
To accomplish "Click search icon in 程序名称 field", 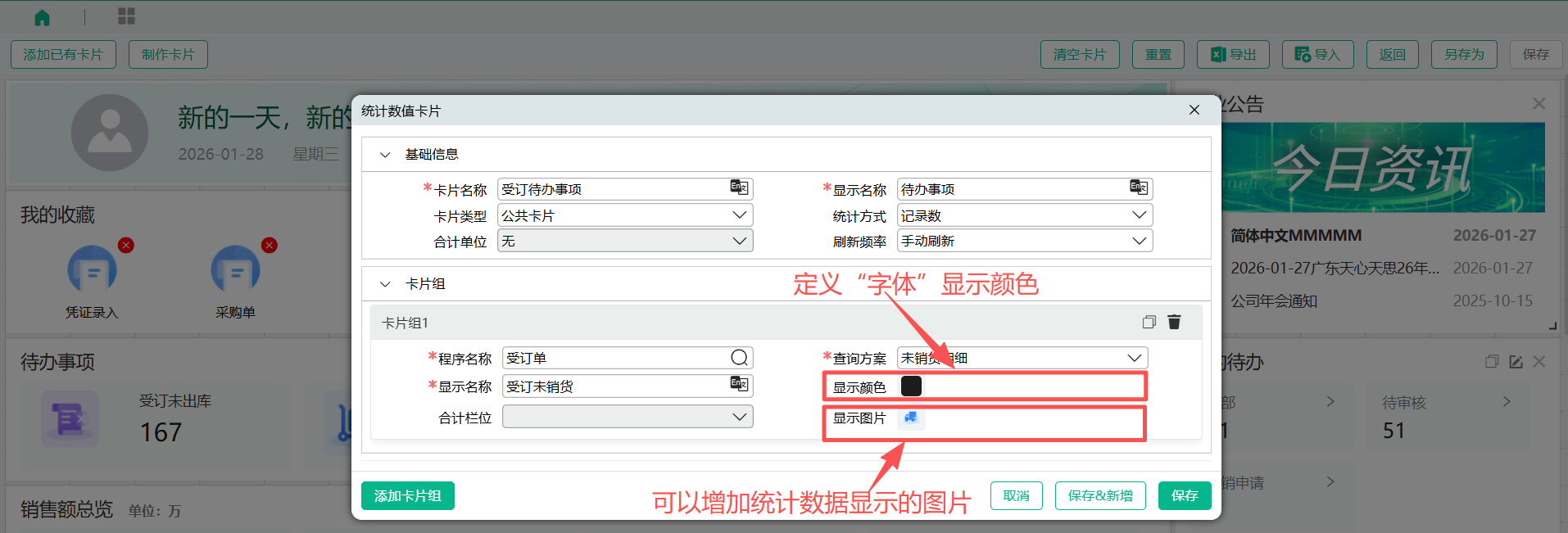I will [739, 358].
